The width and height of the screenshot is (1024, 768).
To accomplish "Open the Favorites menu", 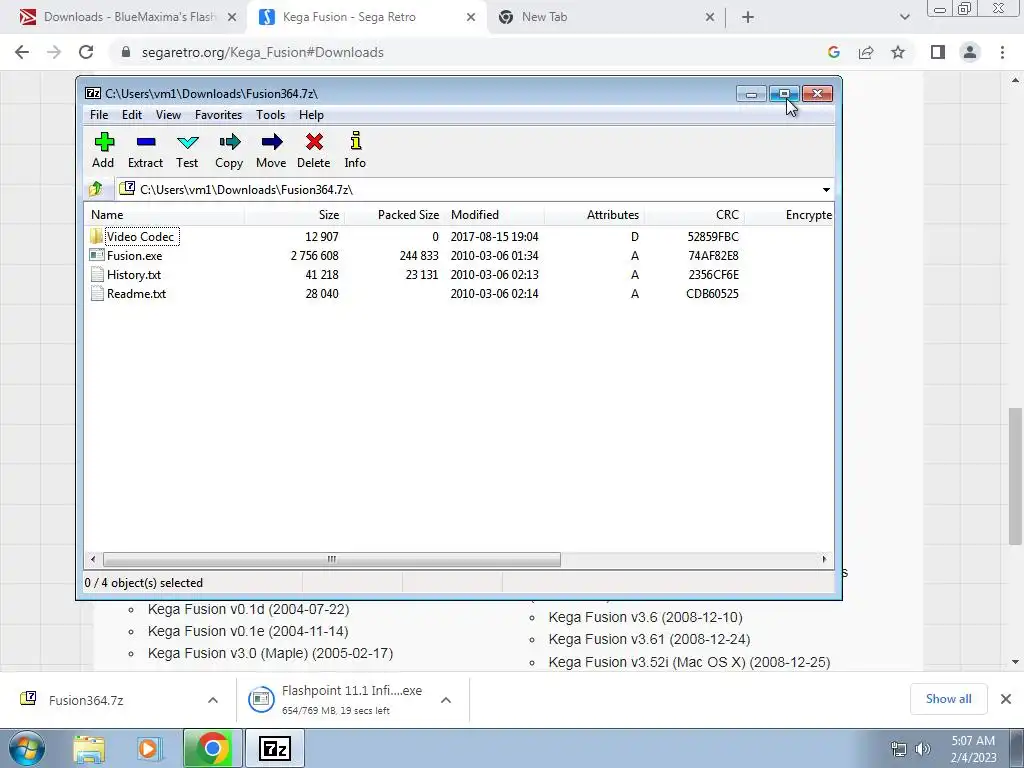I will click(218, 115).
